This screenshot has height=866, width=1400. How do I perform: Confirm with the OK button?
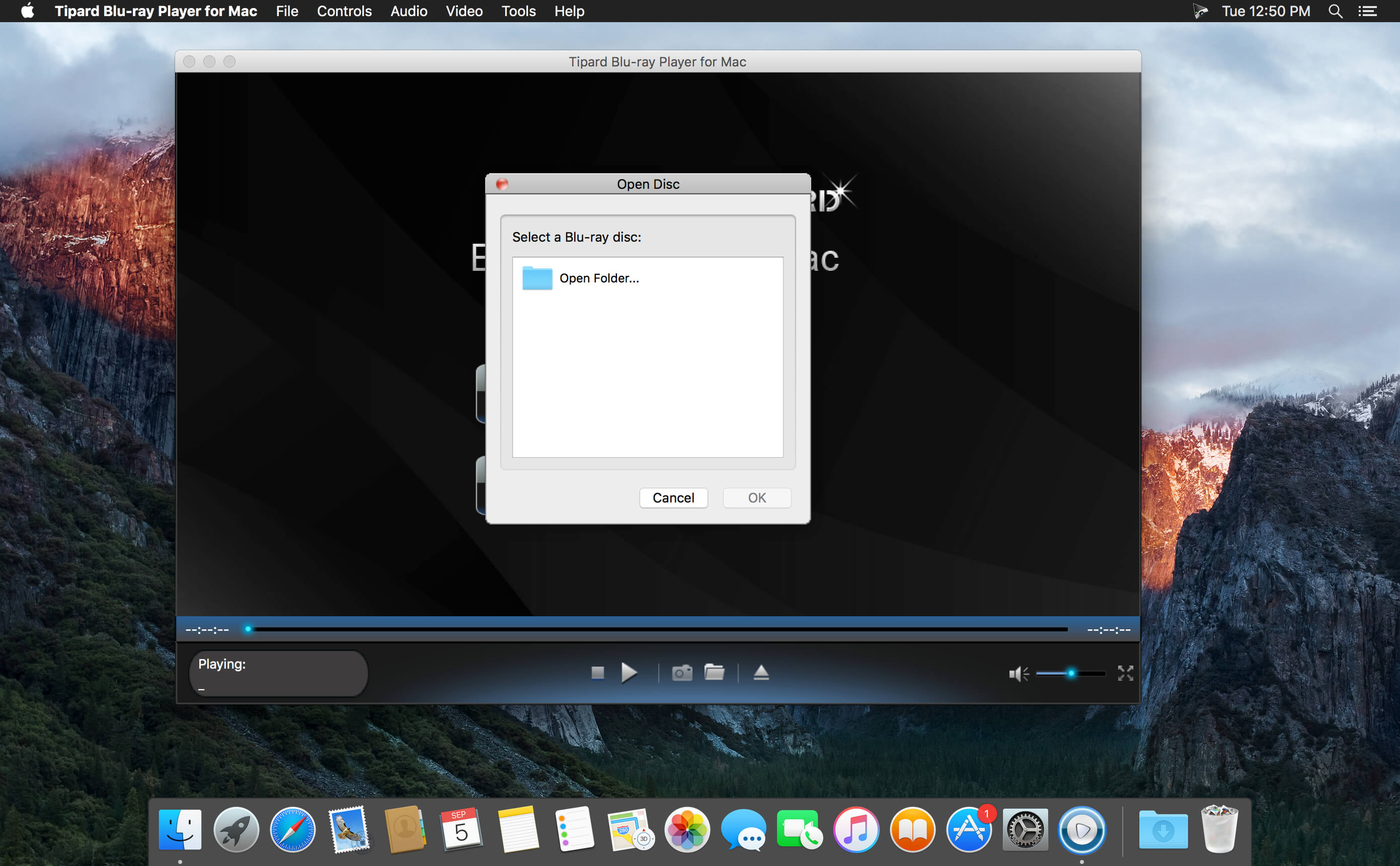(757, 498)
